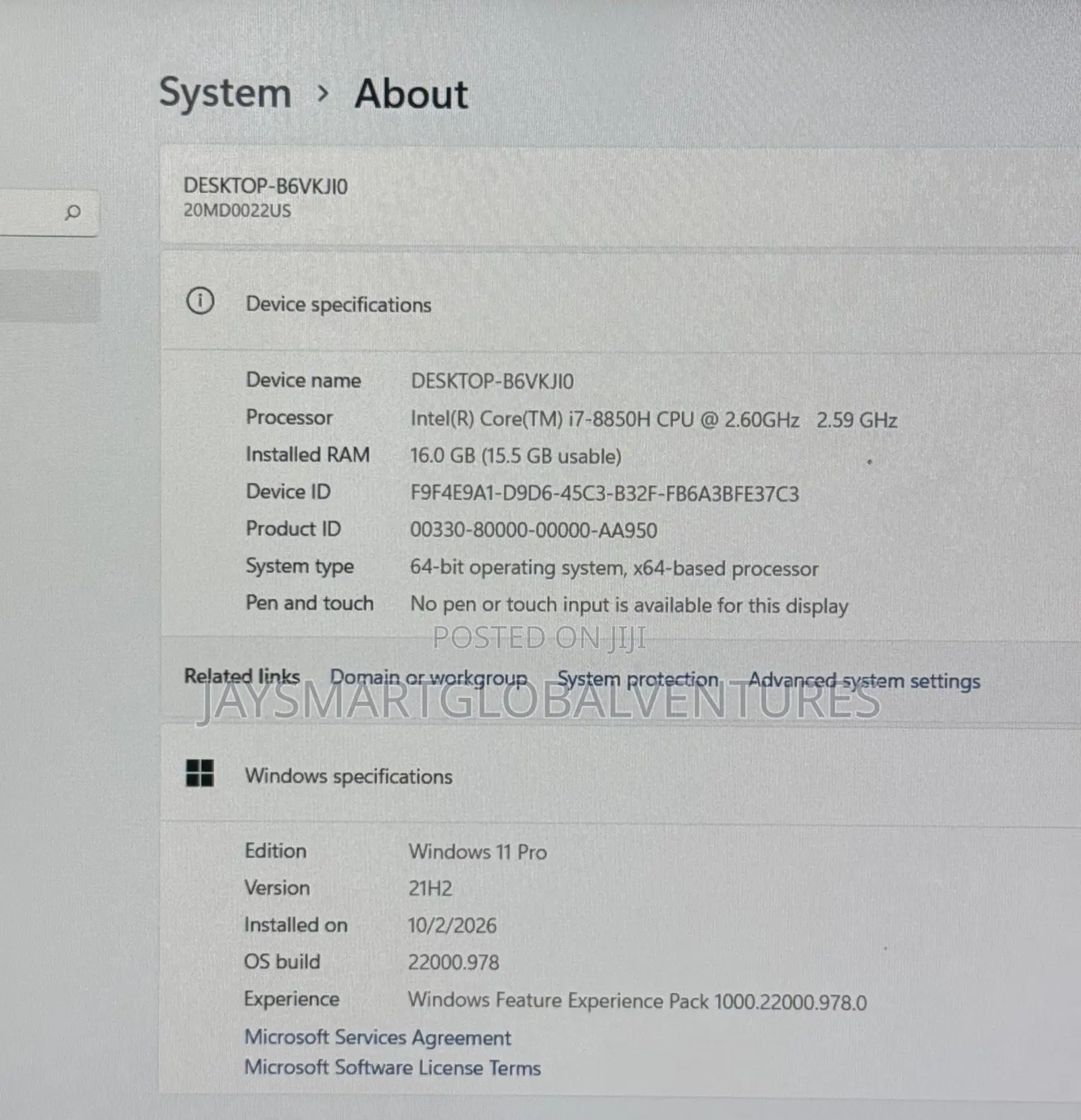Collapse the Windows specifications section header
1081x1120 pixels.
(620, 775)
